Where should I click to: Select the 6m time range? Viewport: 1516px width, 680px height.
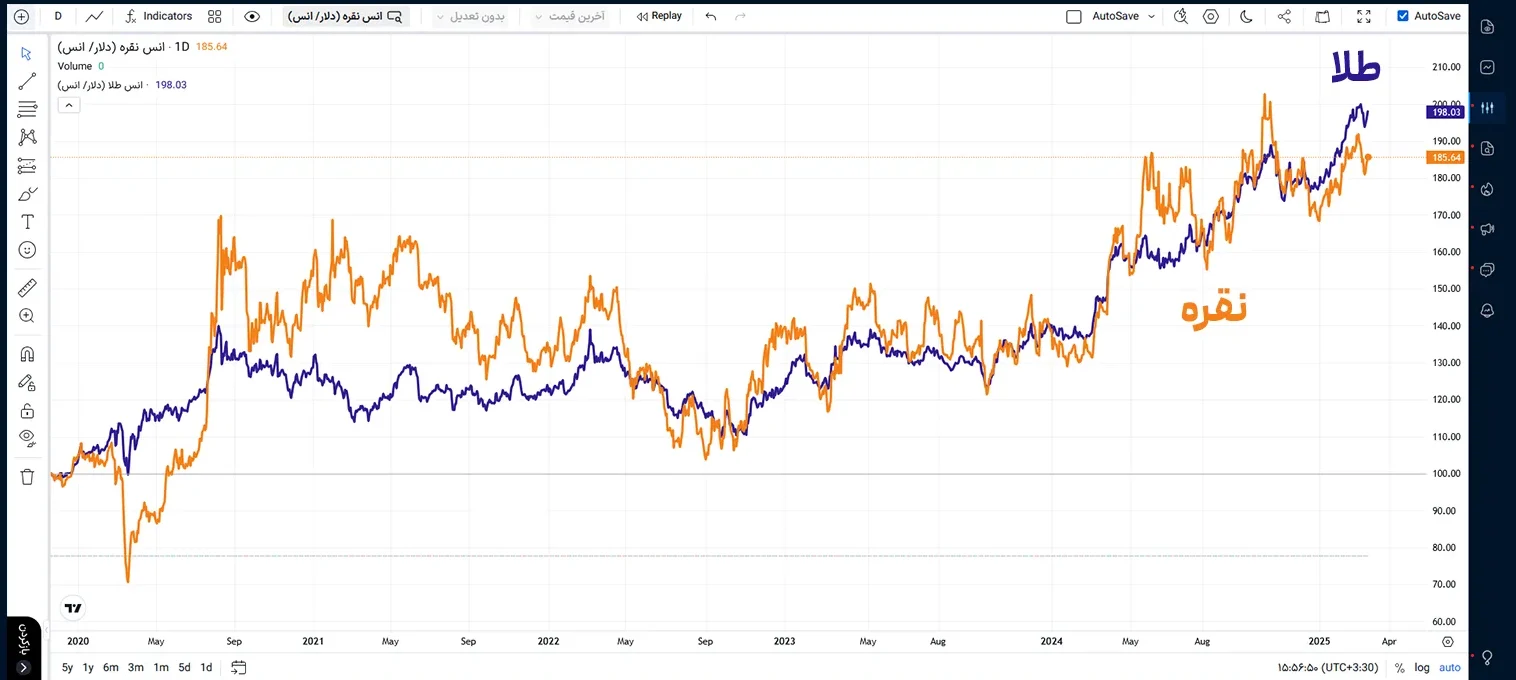[x=110, y=667]
